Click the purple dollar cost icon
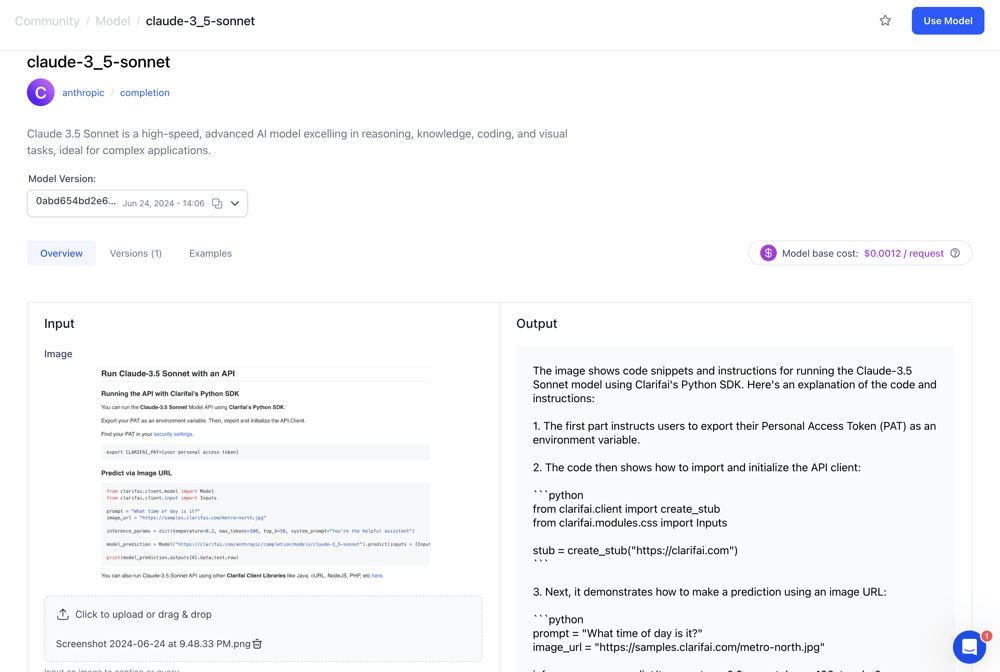 768,254
